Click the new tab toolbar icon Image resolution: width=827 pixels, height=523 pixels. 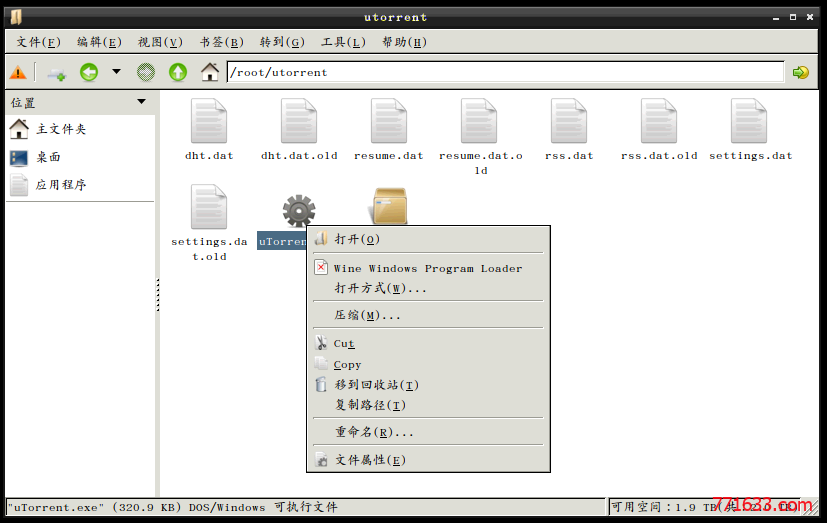[56, 73]
